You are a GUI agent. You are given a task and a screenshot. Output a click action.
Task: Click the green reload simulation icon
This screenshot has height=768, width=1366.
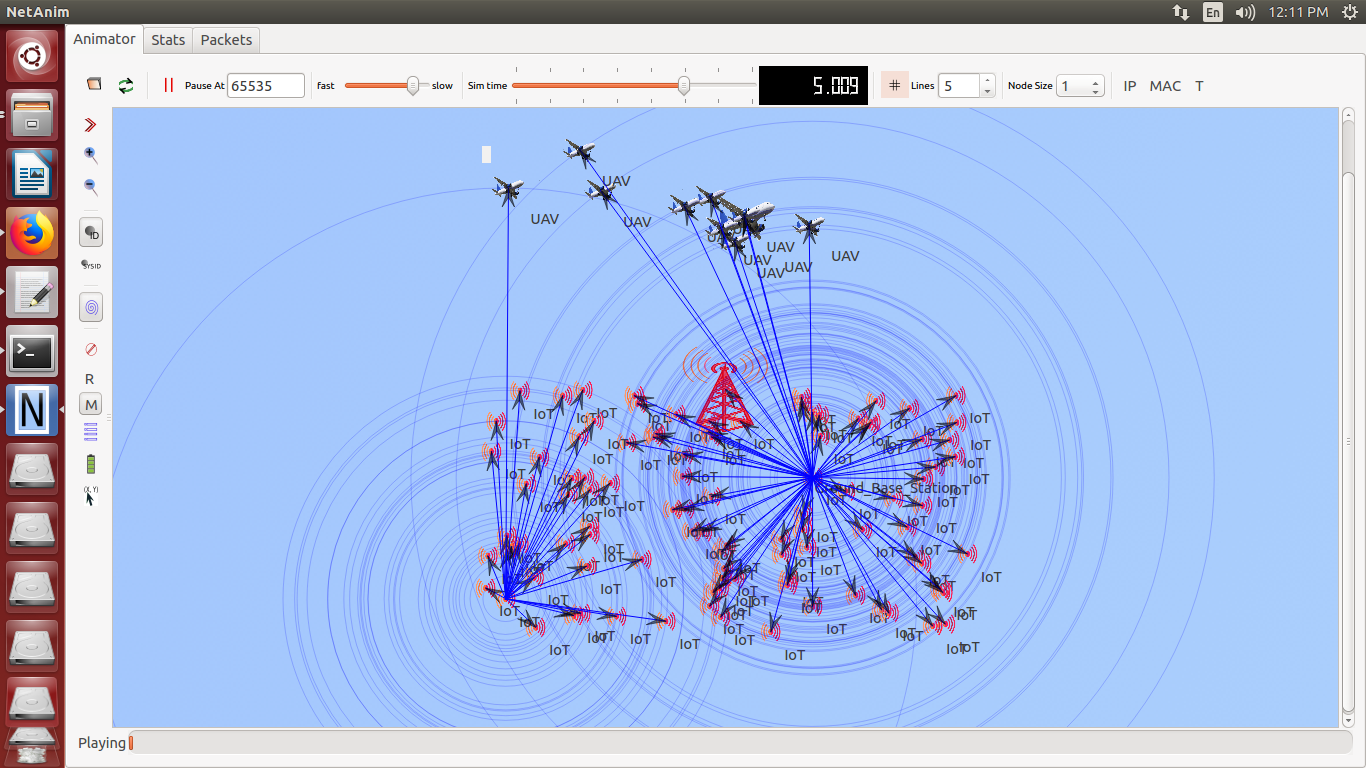126,86
